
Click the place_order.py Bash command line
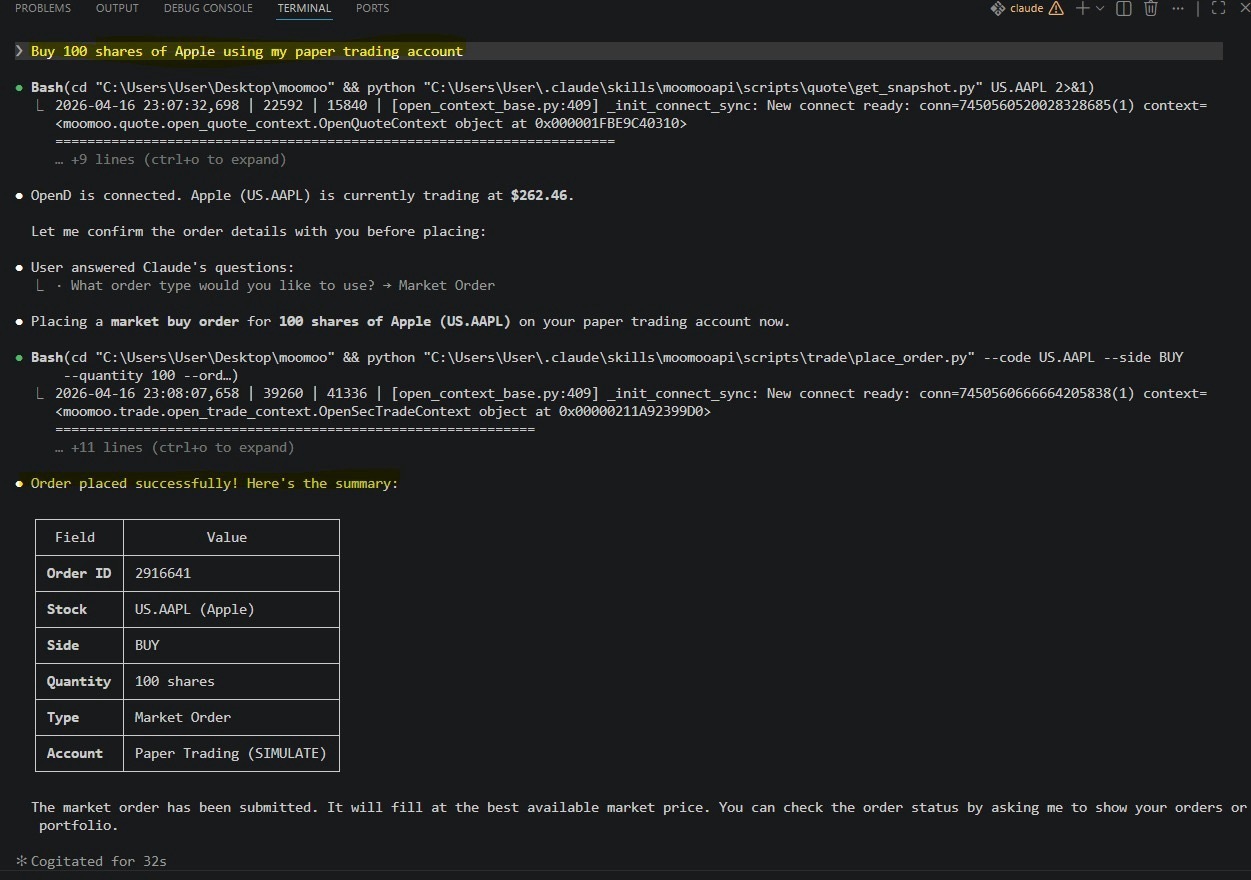coord(607,366)
